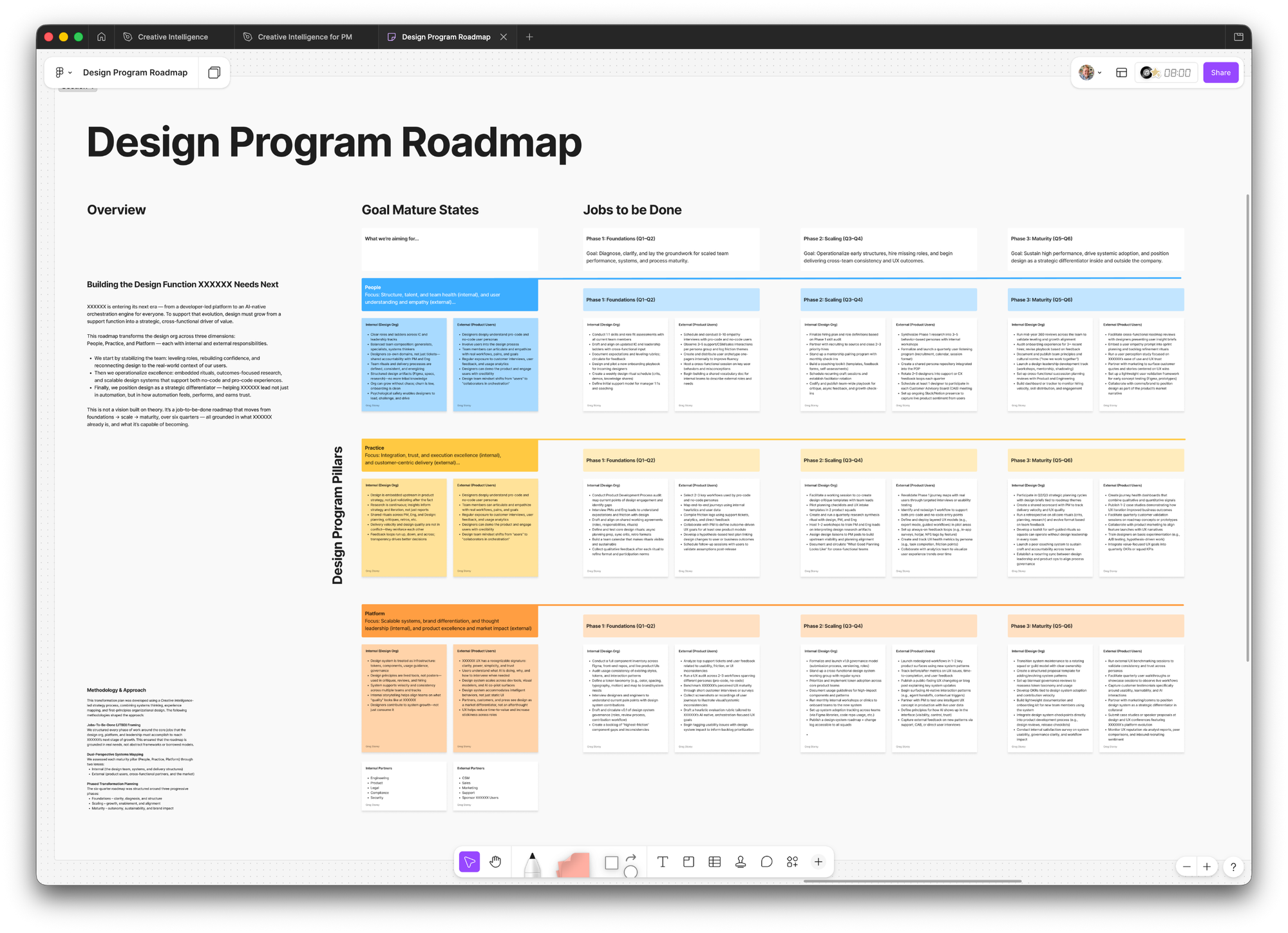1288x933 pixels.
Task: Activate the Move cursor tool
Action: (469, 862)
